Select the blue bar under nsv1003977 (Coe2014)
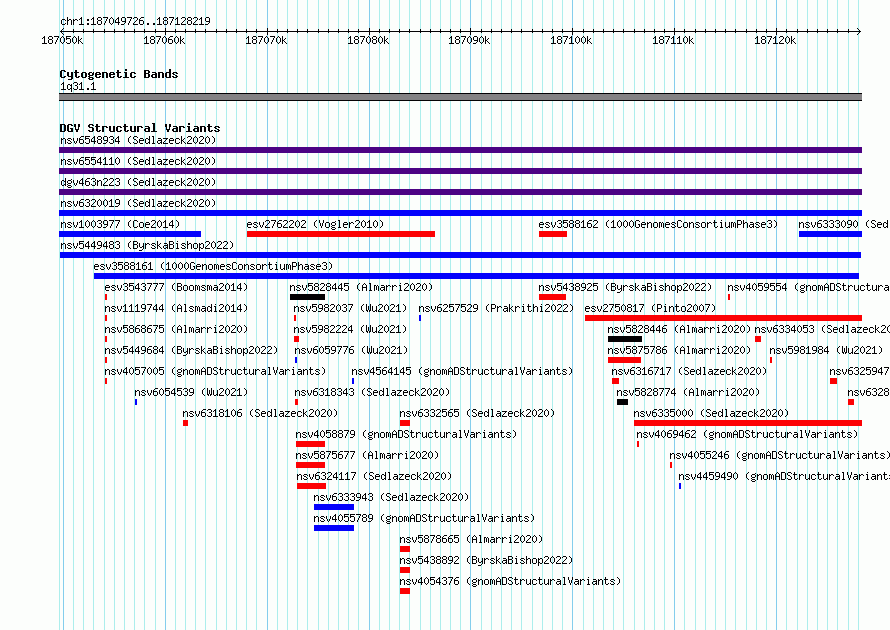Screen dimensions: 890x630 [130, 234]
